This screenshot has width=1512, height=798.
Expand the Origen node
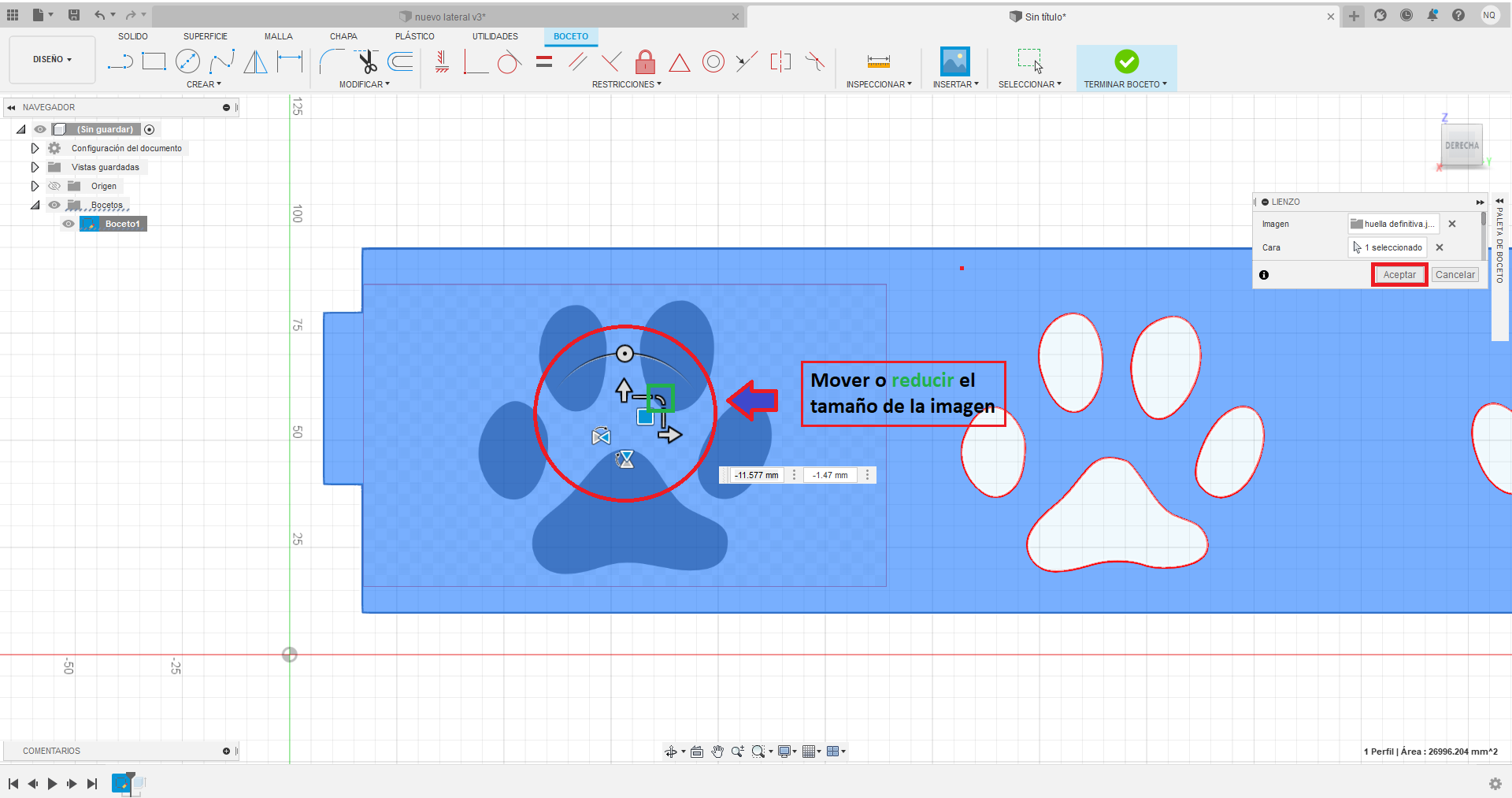[35, 186]
